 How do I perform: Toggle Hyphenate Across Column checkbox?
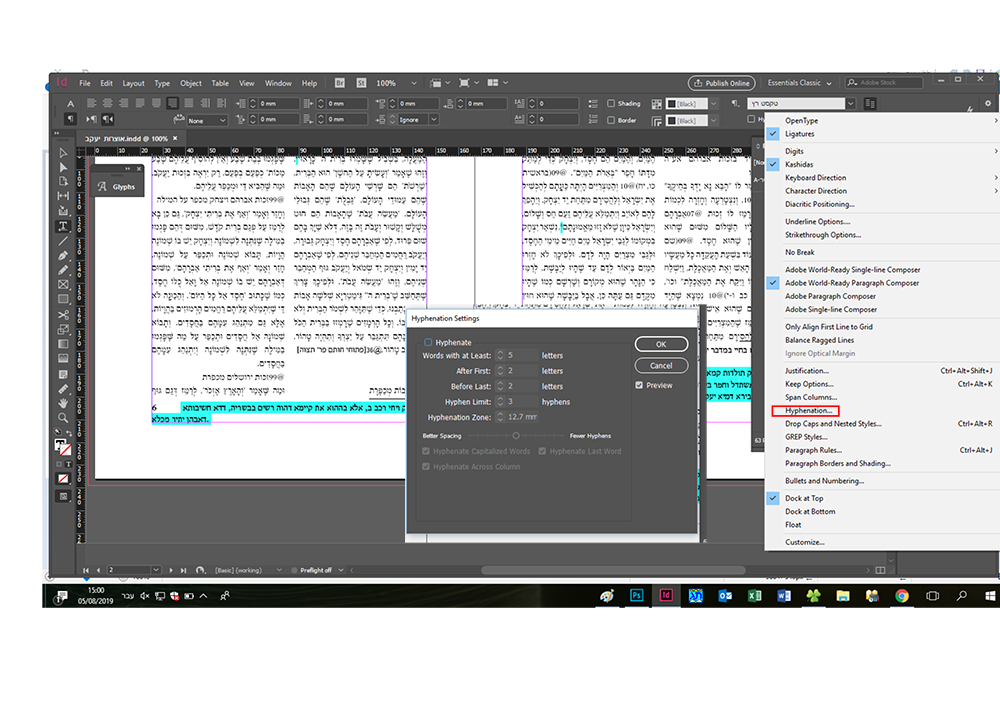(x=426, y=467)
